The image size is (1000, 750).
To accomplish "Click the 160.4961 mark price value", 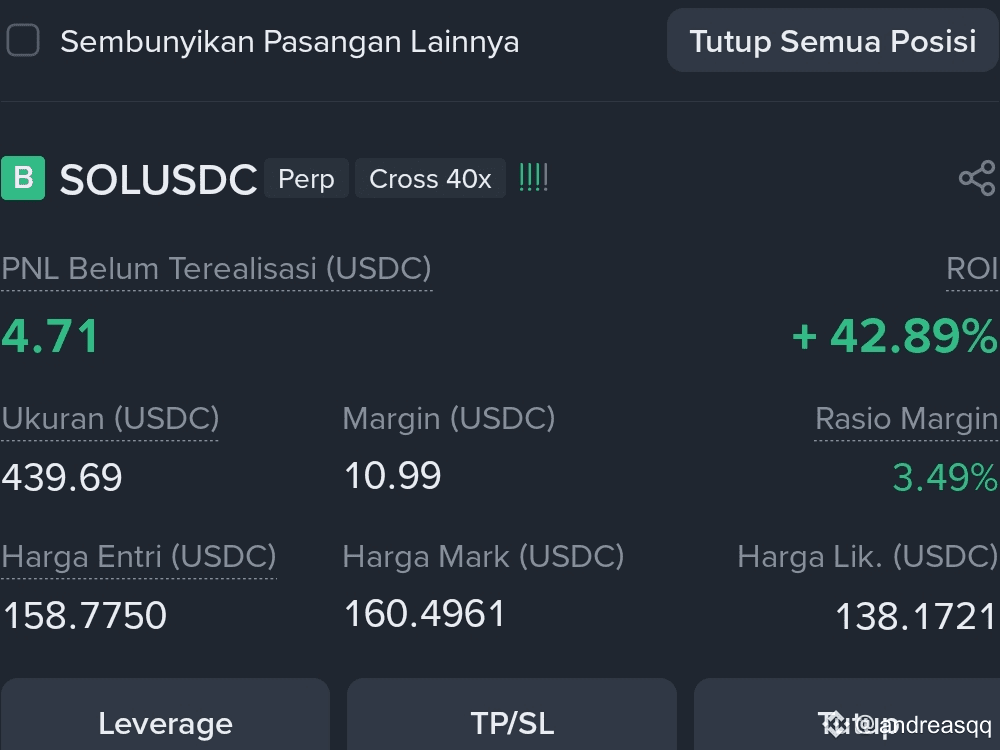I will click(x=424, y=614).
